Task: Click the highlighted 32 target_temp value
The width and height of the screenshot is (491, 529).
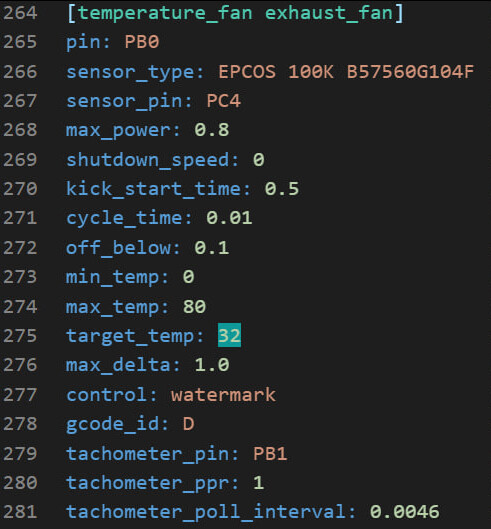Action: [229, 335]
